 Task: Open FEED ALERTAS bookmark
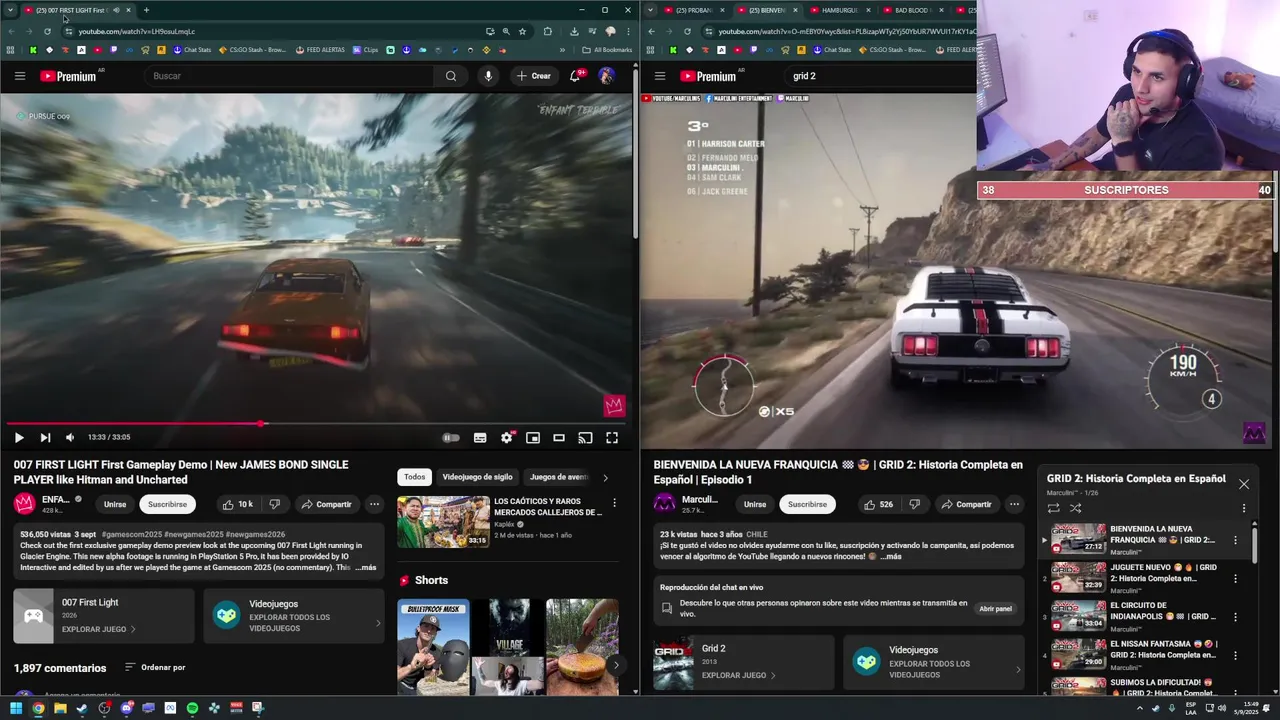(x=321, y=50)
